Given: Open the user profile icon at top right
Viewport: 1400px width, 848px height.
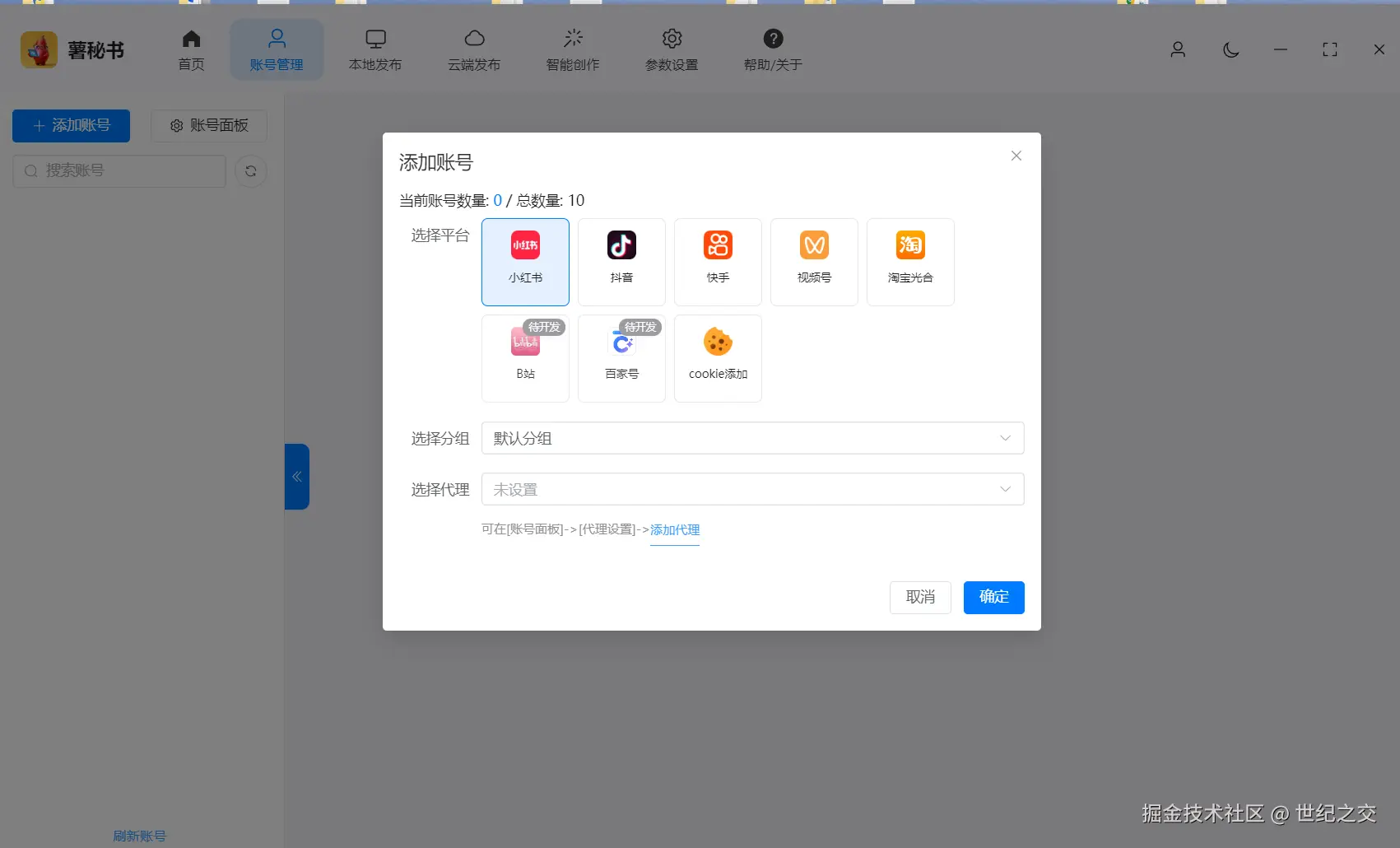Looking at the screenshot, I should coord(1178,49).
